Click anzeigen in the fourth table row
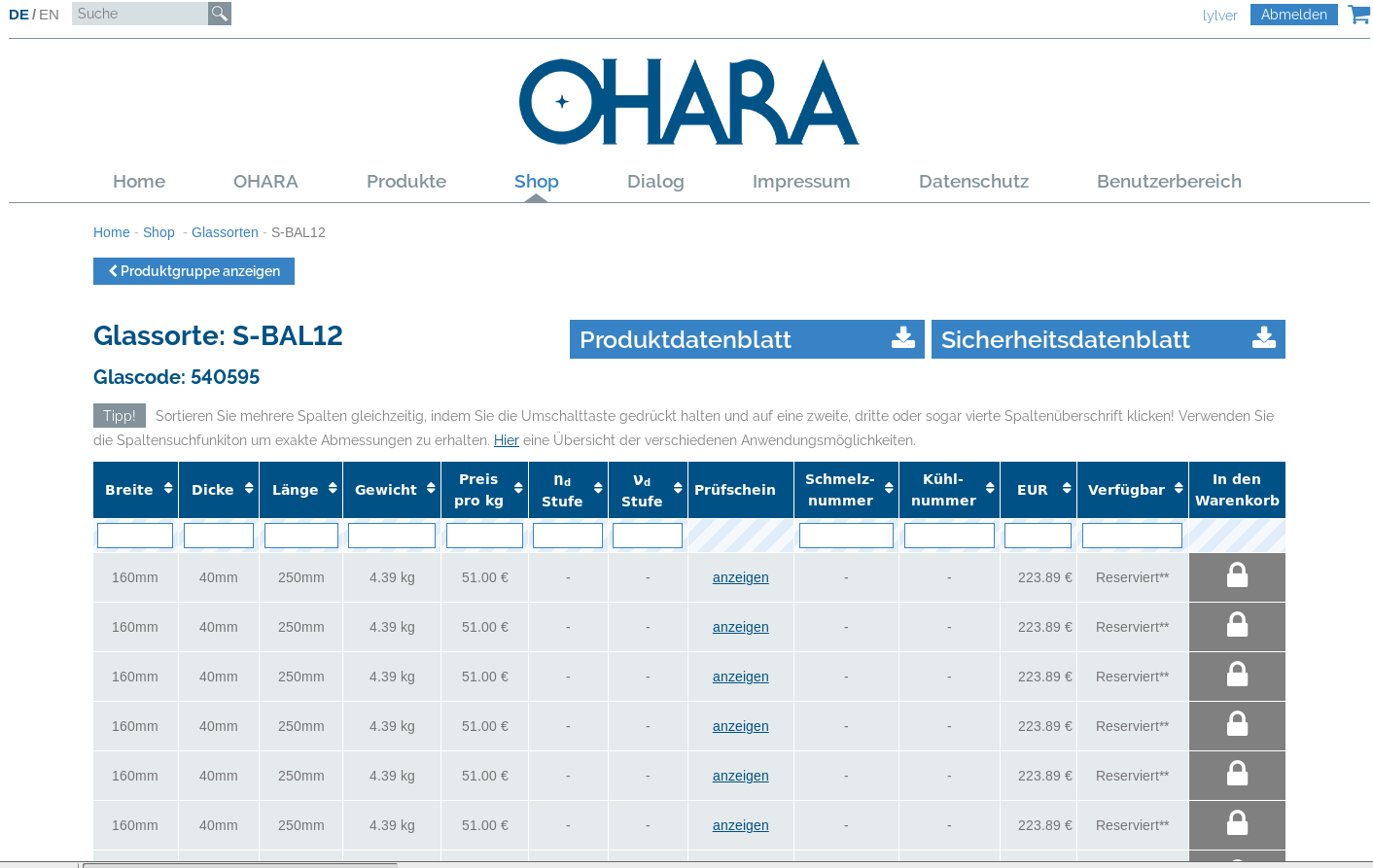The width and height of the screenshot is (1373, 868). coord(741,726)
